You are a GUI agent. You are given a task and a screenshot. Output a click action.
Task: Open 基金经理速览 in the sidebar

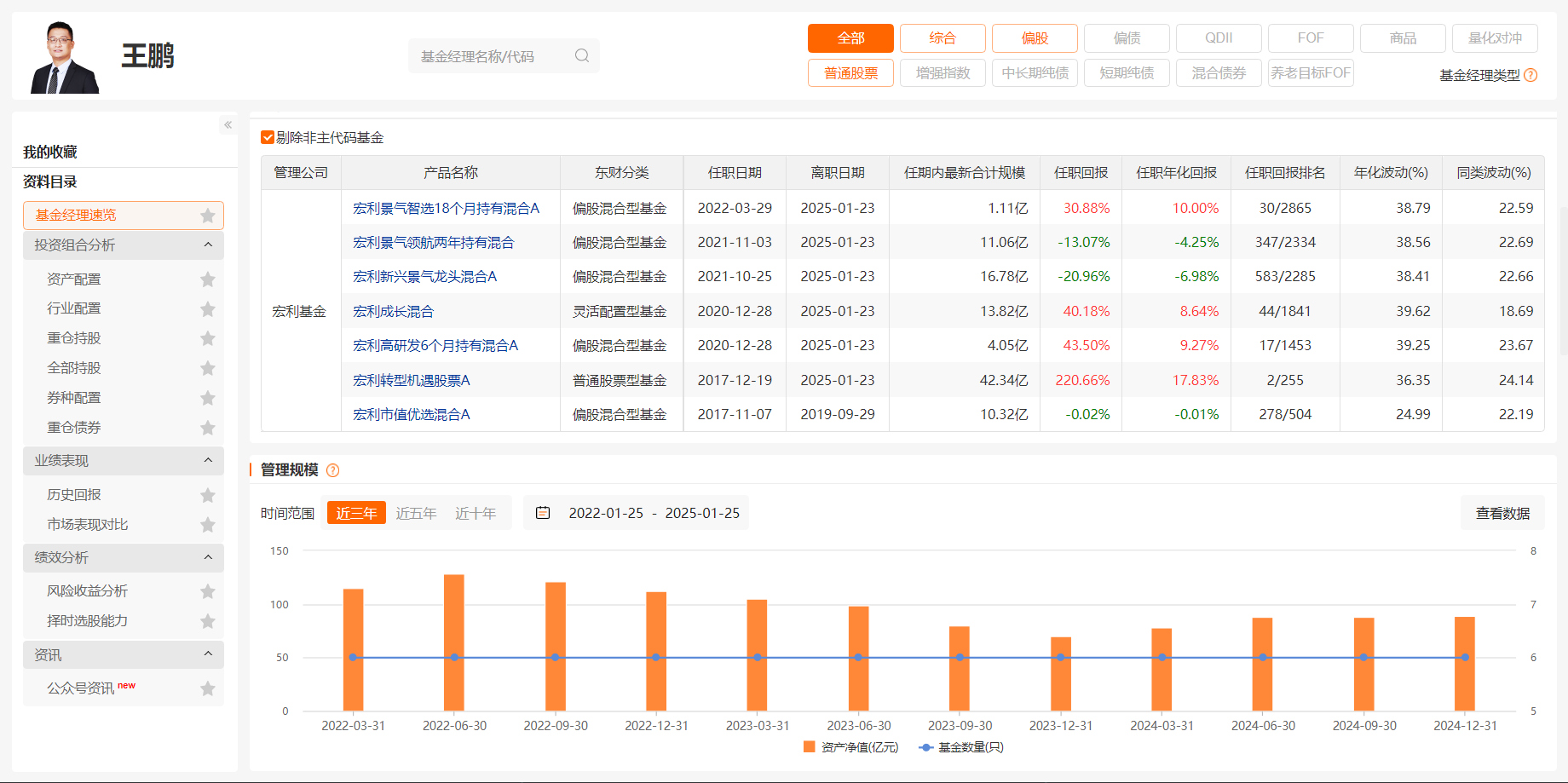[76, 216]
